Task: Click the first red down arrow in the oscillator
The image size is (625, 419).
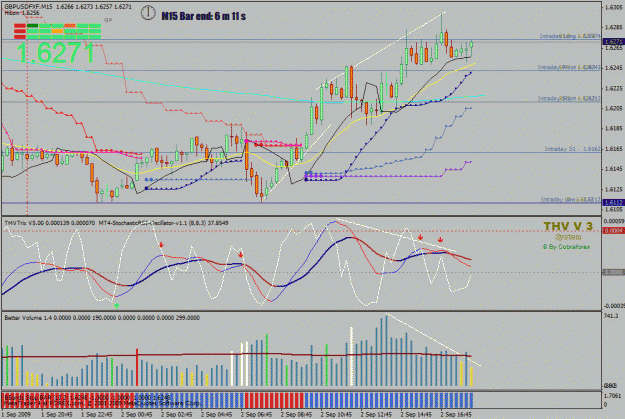Action: 161,245
